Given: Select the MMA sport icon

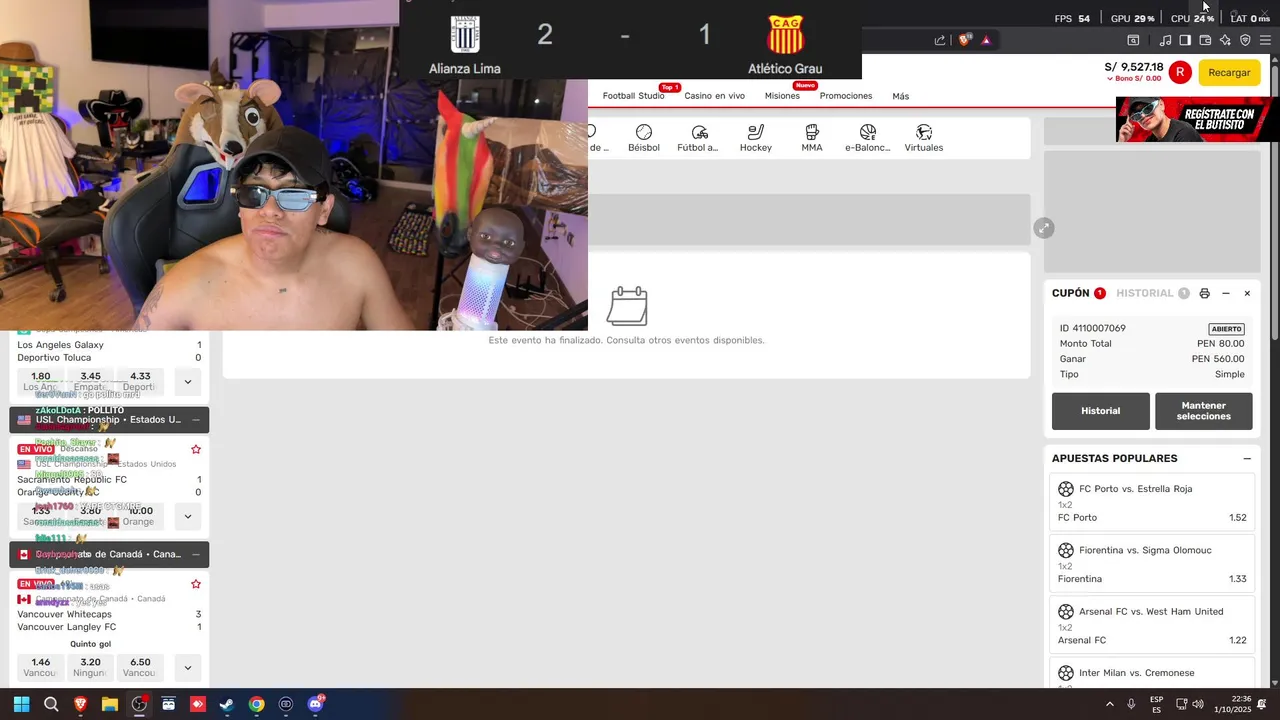Looking at the screenshot, I should tap(812, 138).
